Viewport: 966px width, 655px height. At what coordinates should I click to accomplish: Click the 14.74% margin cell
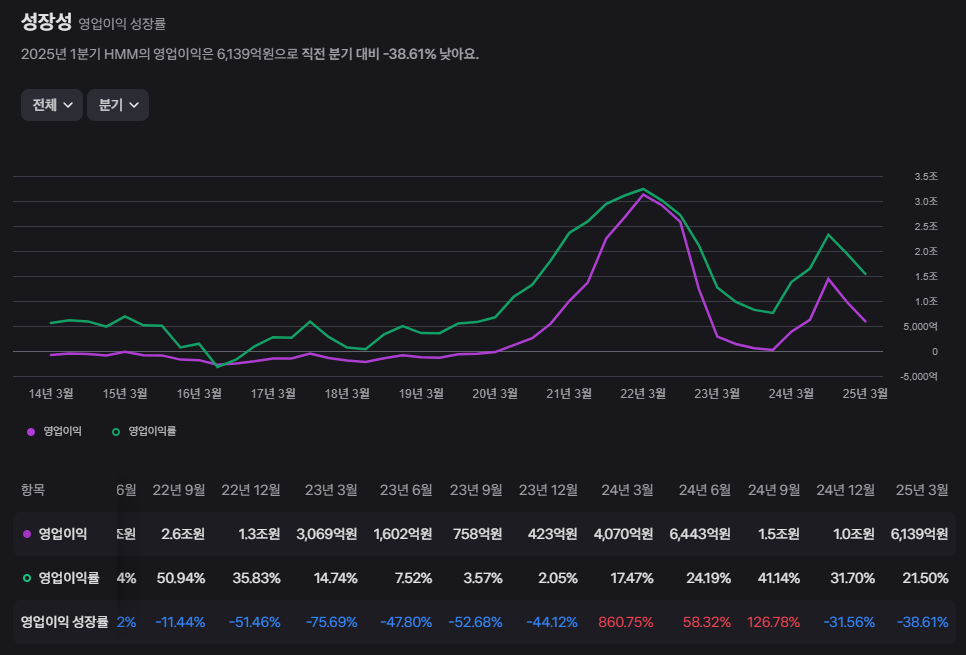click(x=335, y=578)
